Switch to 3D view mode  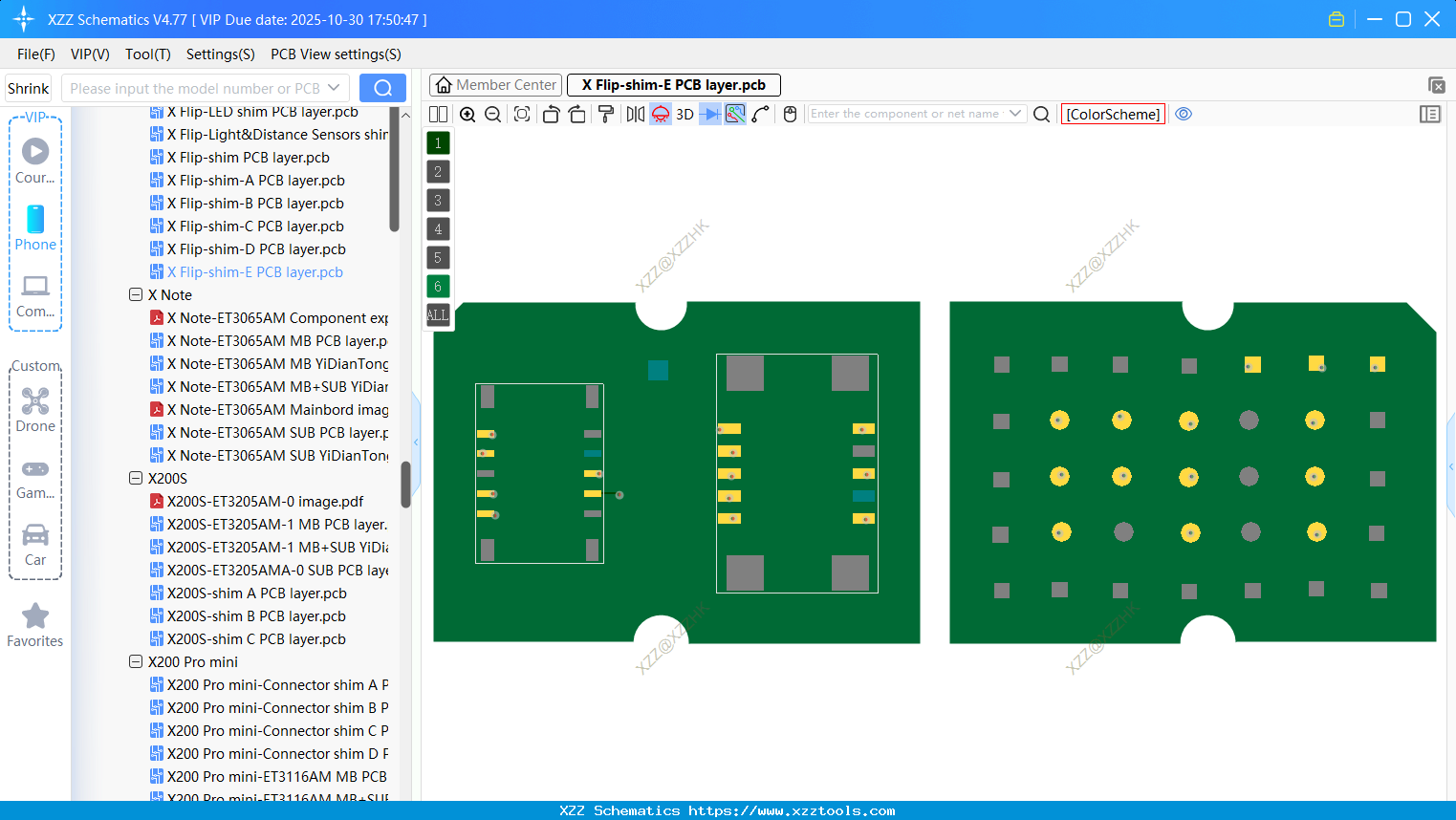coord(683,114)
